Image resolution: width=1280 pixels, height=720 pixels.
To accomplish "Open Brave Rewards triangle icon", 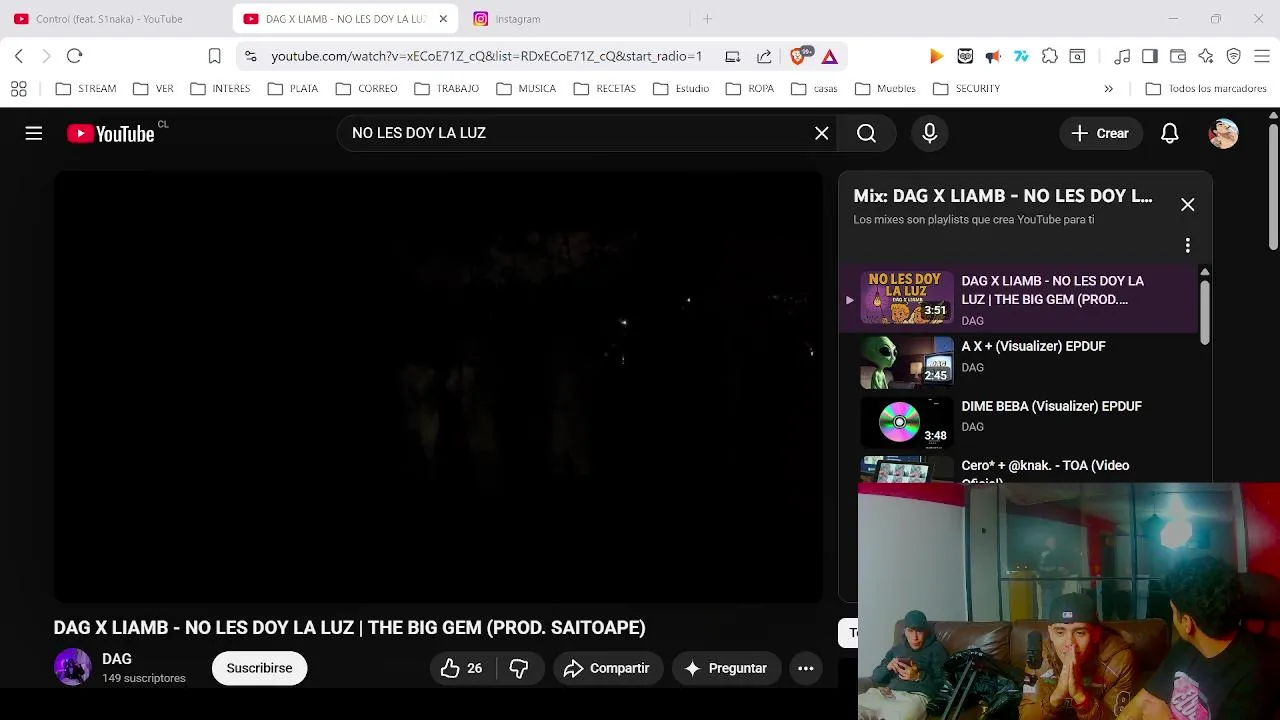I will click(830, 56).
